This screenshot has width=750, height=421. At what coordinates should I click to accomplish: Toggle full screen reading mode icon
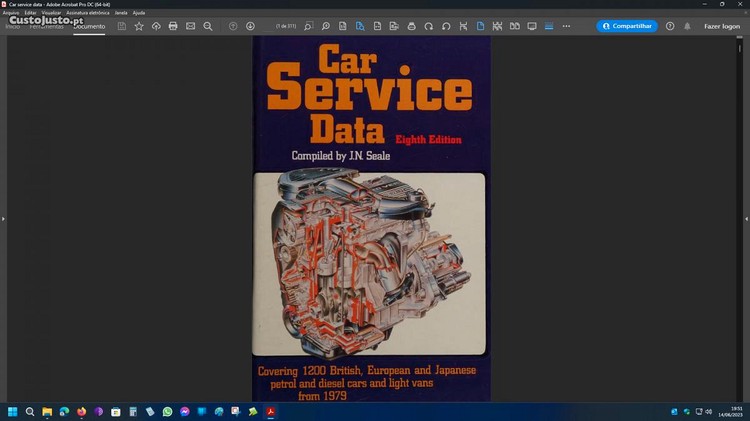tap(532, 26)
